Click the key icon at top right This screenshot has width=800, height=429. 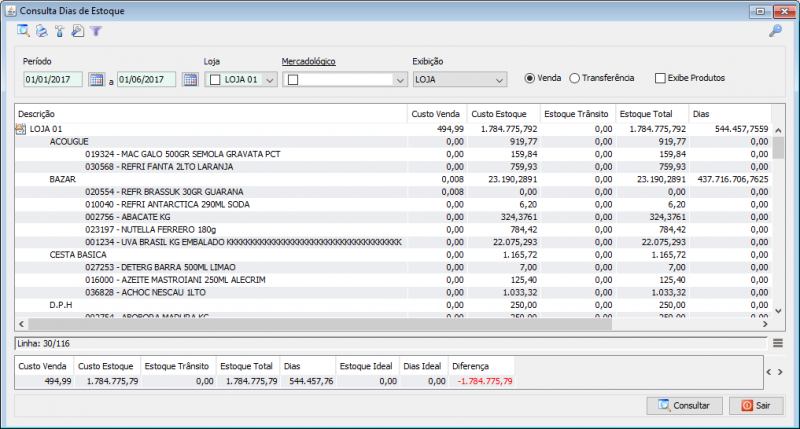[776, 31]
